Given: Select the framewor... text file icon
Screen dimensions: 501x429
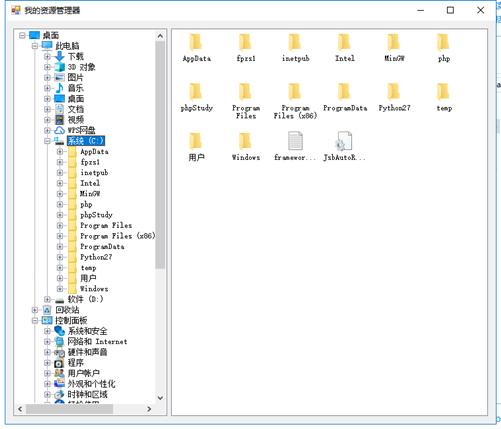Looking at the screenshot, I should coord(295,141).
